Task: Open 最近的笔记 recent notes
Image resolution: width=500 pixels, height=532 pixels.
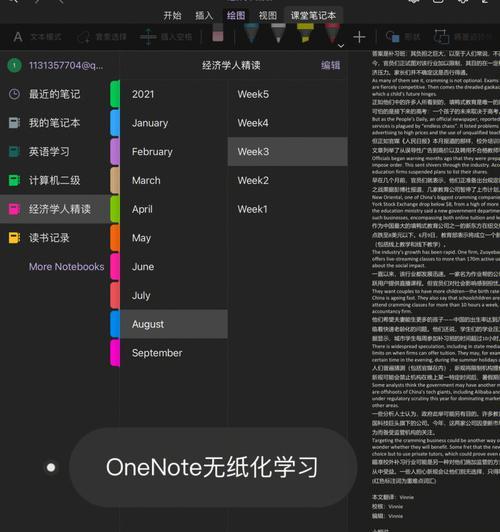Action: (55, 94)
